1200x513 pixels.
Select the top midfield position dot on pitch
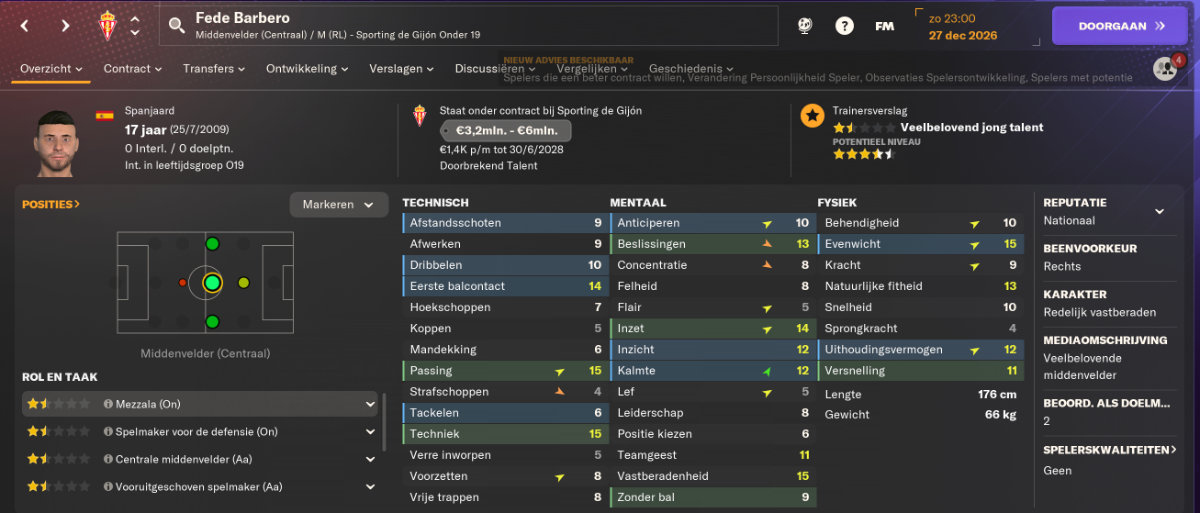[x=212, y=244]
